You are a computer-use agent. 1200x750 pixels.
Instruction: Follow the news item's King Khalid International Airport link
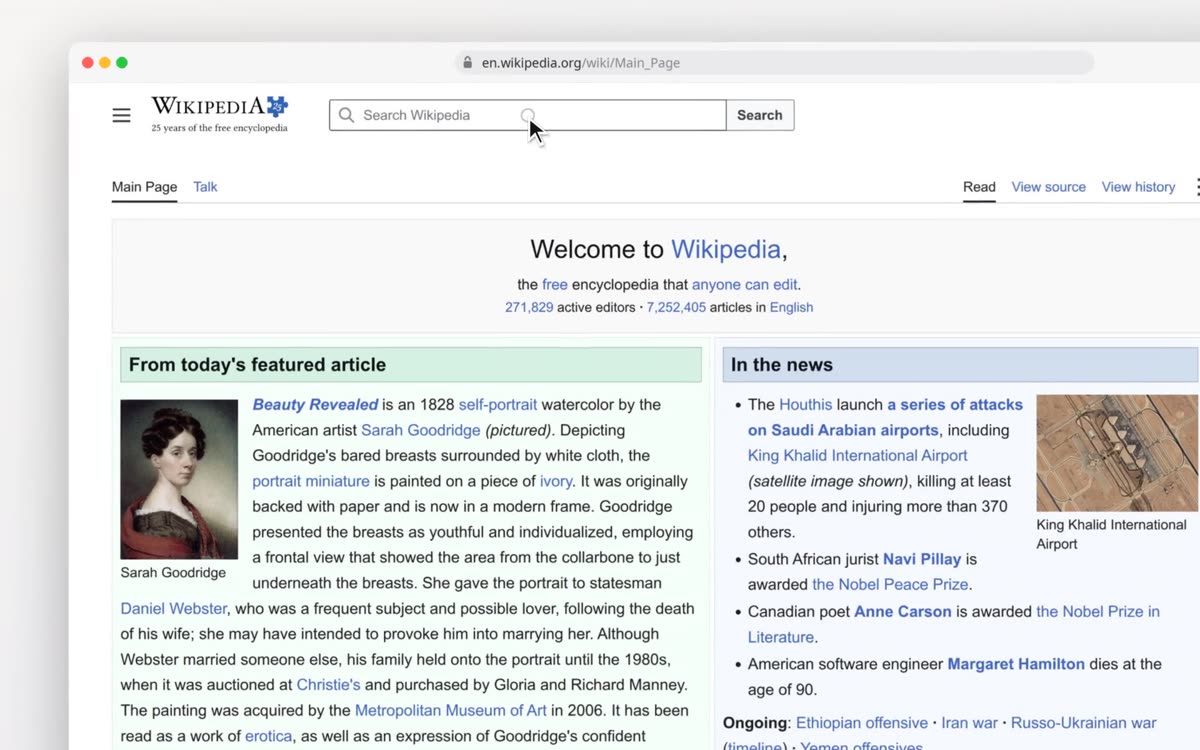[858, 455]
